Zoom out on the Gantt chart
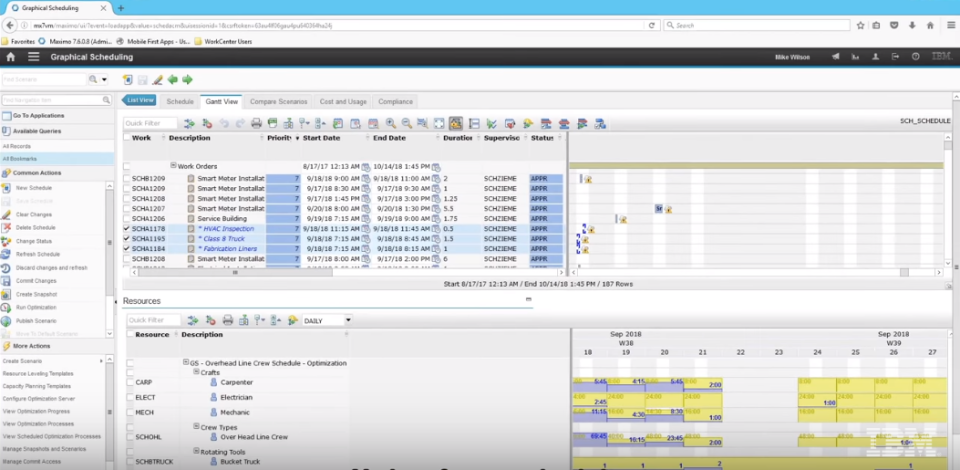Screen dimensions: 960x470 (406, 124)
